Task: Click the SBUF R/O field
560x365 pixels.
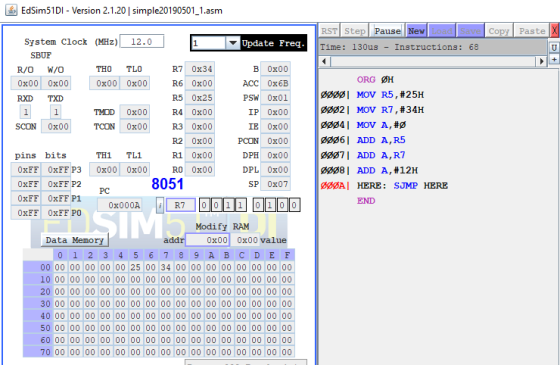Action: coord(26,83)
